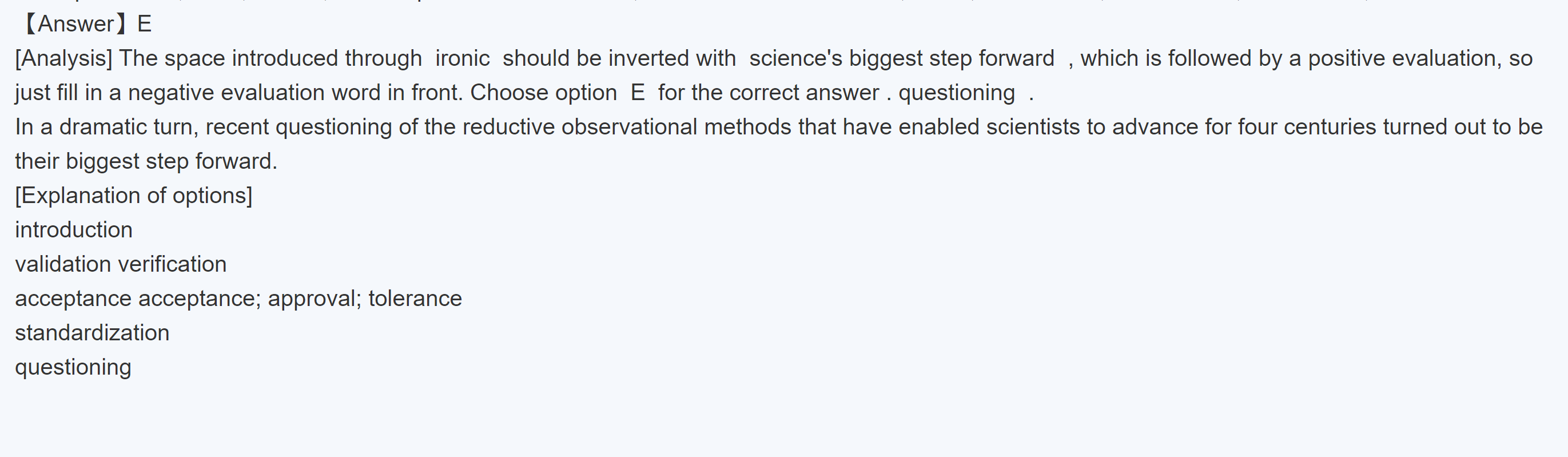1568x457 pixels.
Task: Click the 'introduction' option line
Action: pos(74,230)
